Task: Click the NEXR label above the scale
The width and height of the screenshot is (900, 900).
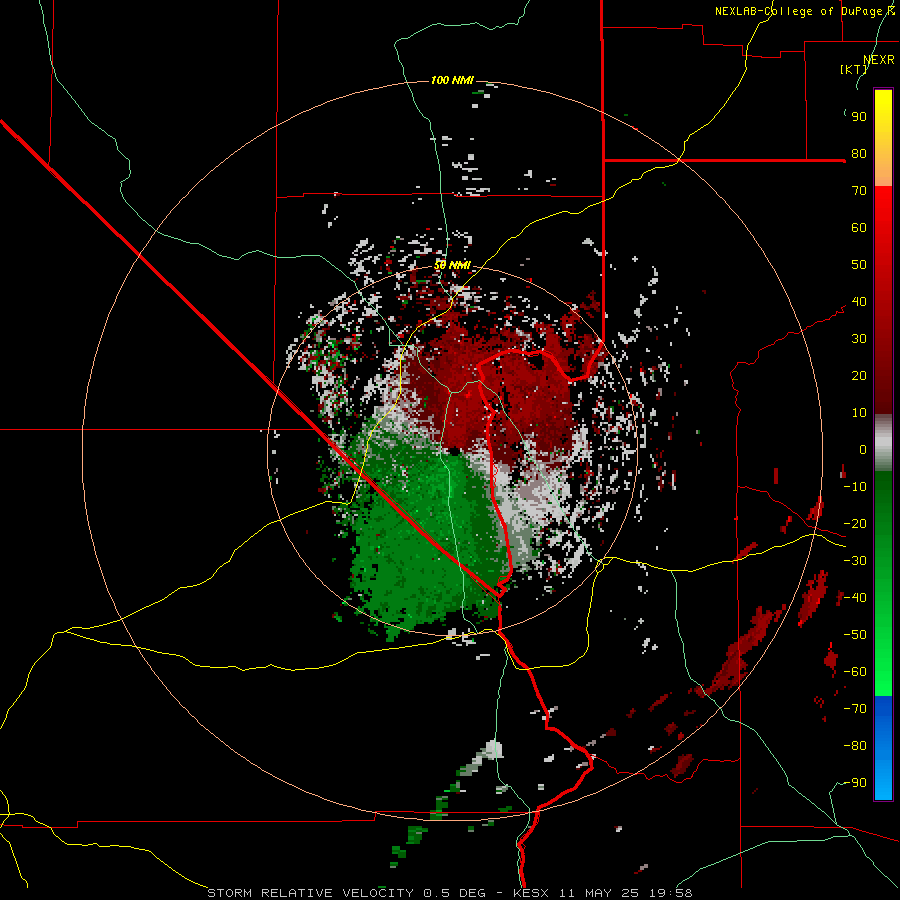Action: point(879,60)
